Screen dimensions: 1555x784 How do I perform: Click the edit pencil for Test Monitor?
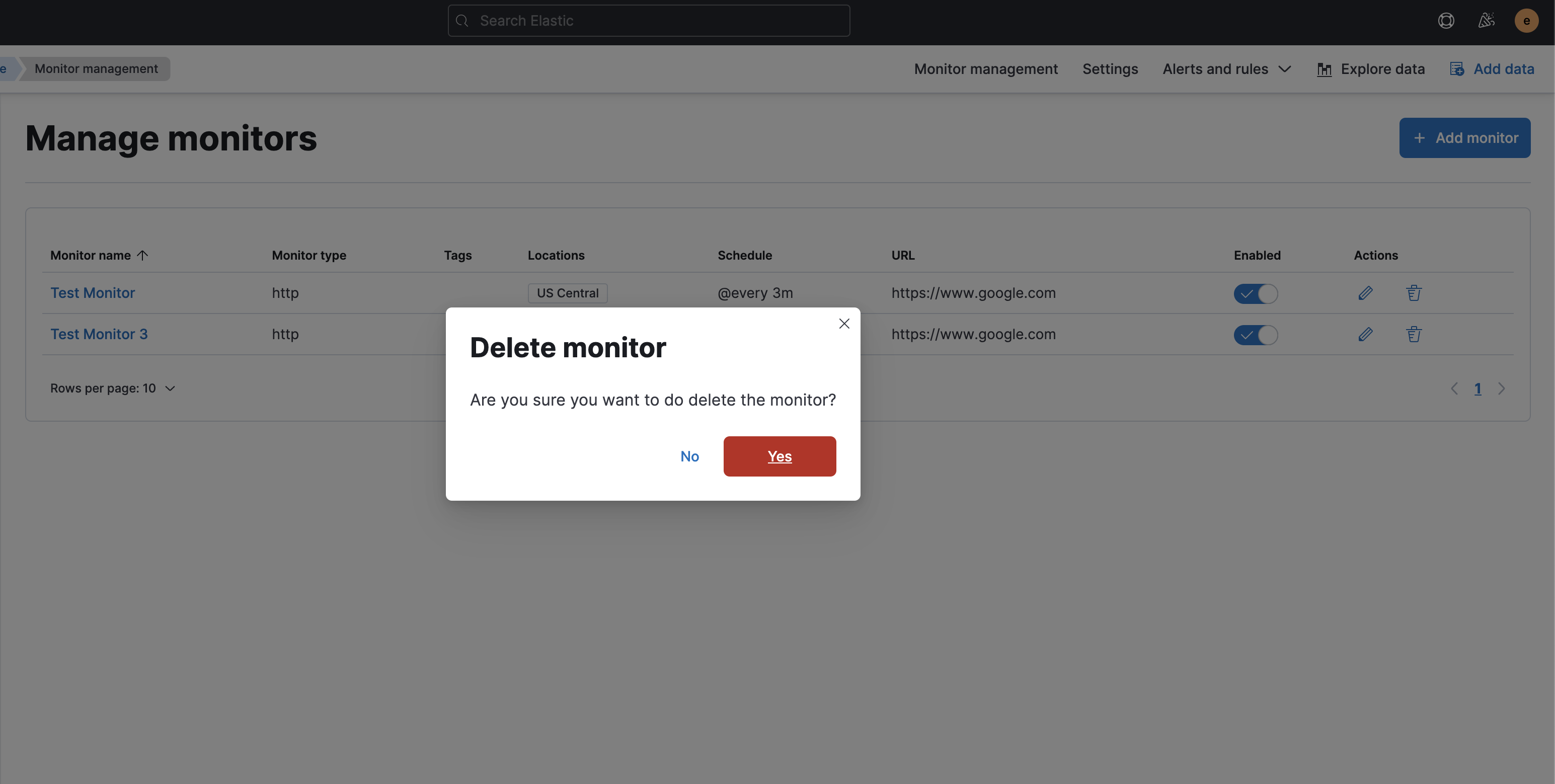[1365, 293]
